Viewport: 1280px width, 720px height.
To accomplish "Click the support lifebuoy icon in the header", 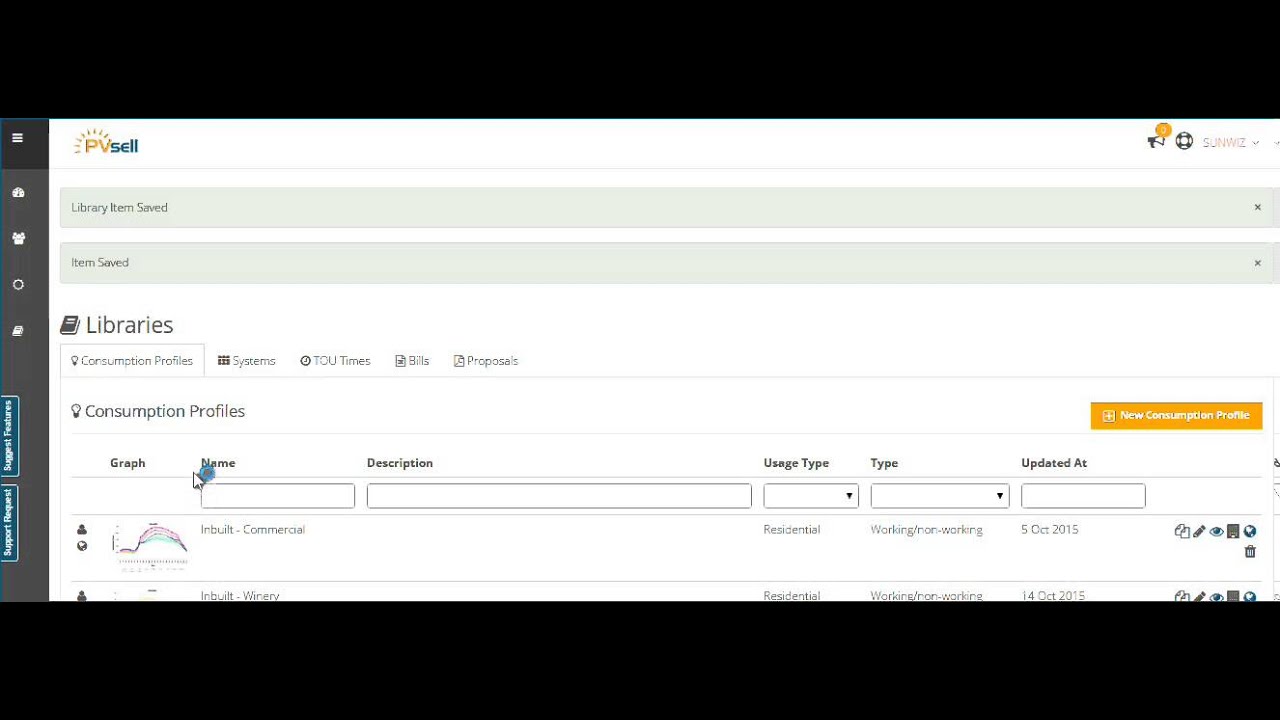I will (x=1184, y=142).
